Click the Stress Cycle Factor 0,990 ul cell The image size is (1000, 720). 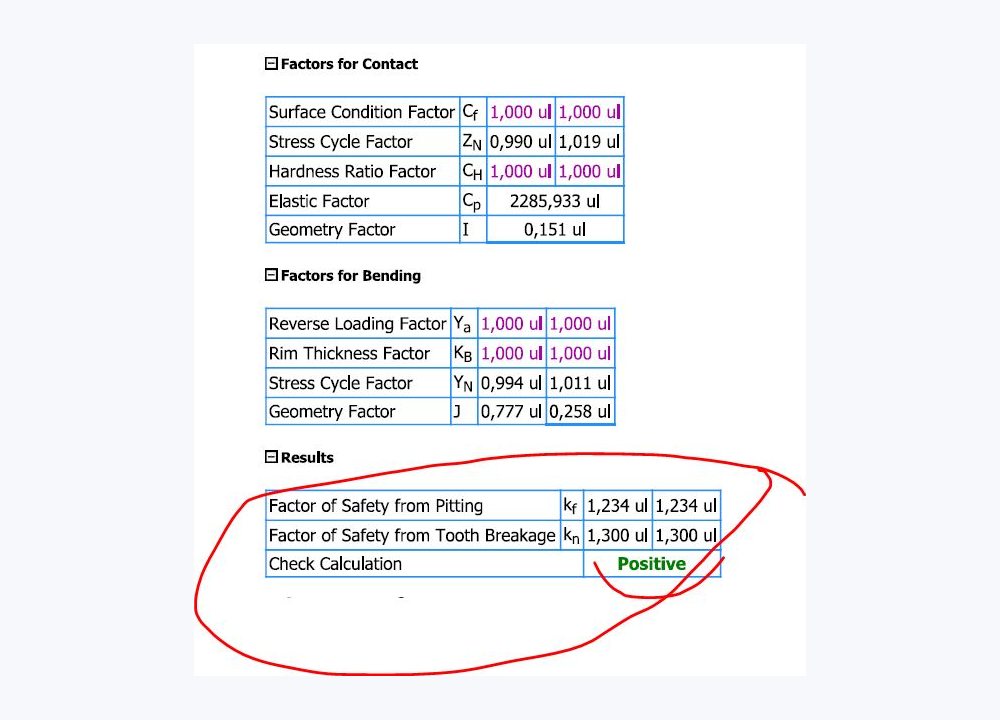click(x=520, y=142)
